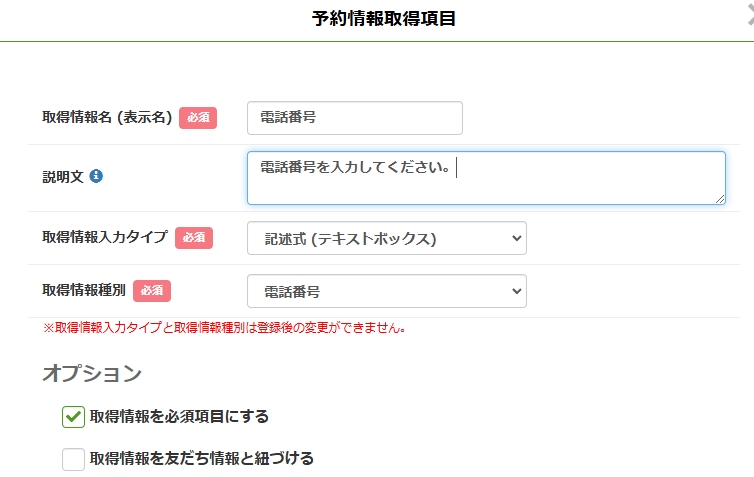Click the 必須 badge next to 取得情報入力タイプ
Screen dimensions: 754x477
click(x=194, y=238)
